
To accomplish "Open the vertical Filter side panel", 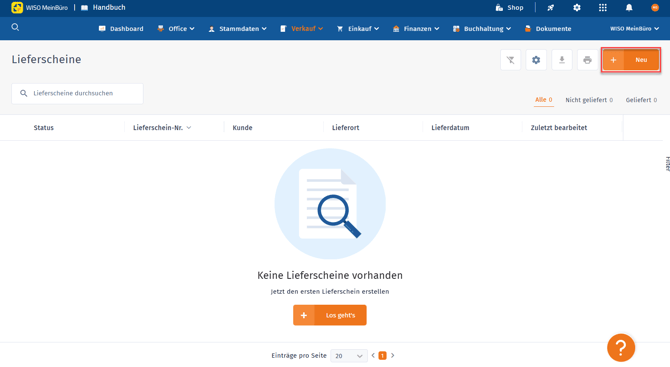I will coord(667,164).
